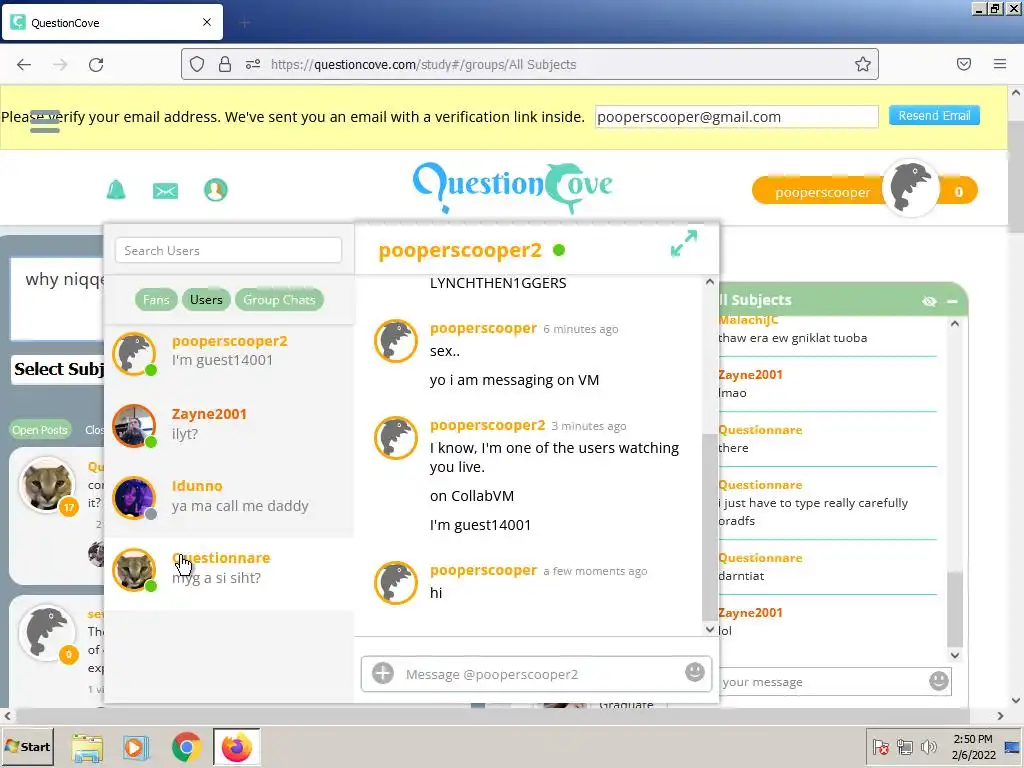
Task: Click page scrollbar up arrow
Action: [x=1016, y=93]
